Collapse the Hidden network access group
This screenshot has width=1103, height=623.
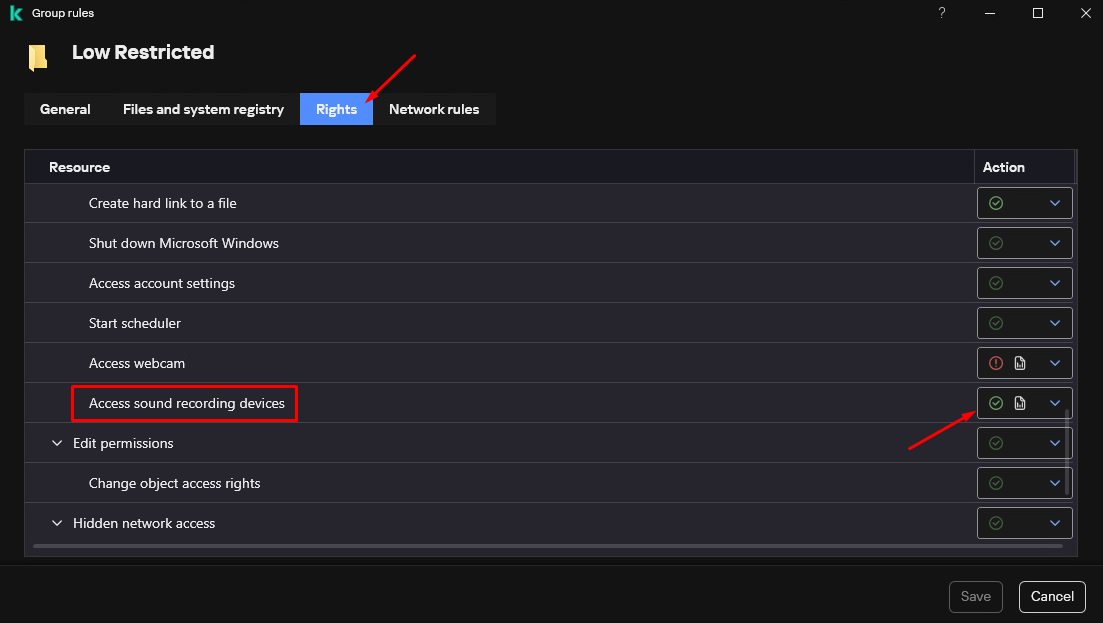tap(57, 523)
